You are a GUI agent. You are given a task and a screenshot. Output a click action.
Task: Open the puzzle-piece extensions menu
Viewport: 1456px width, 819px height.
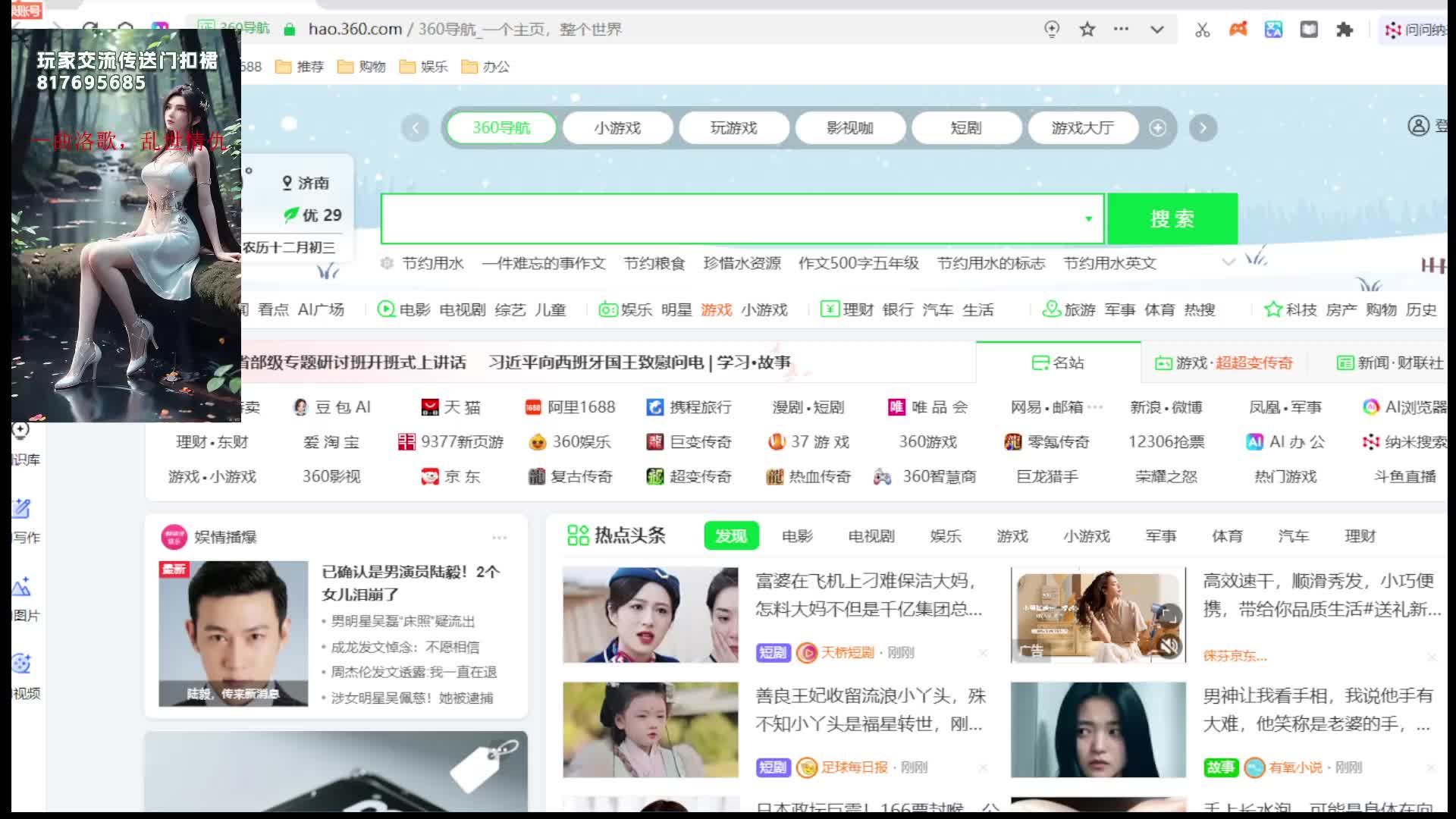pyautogui.click(x=1345, y=30)
